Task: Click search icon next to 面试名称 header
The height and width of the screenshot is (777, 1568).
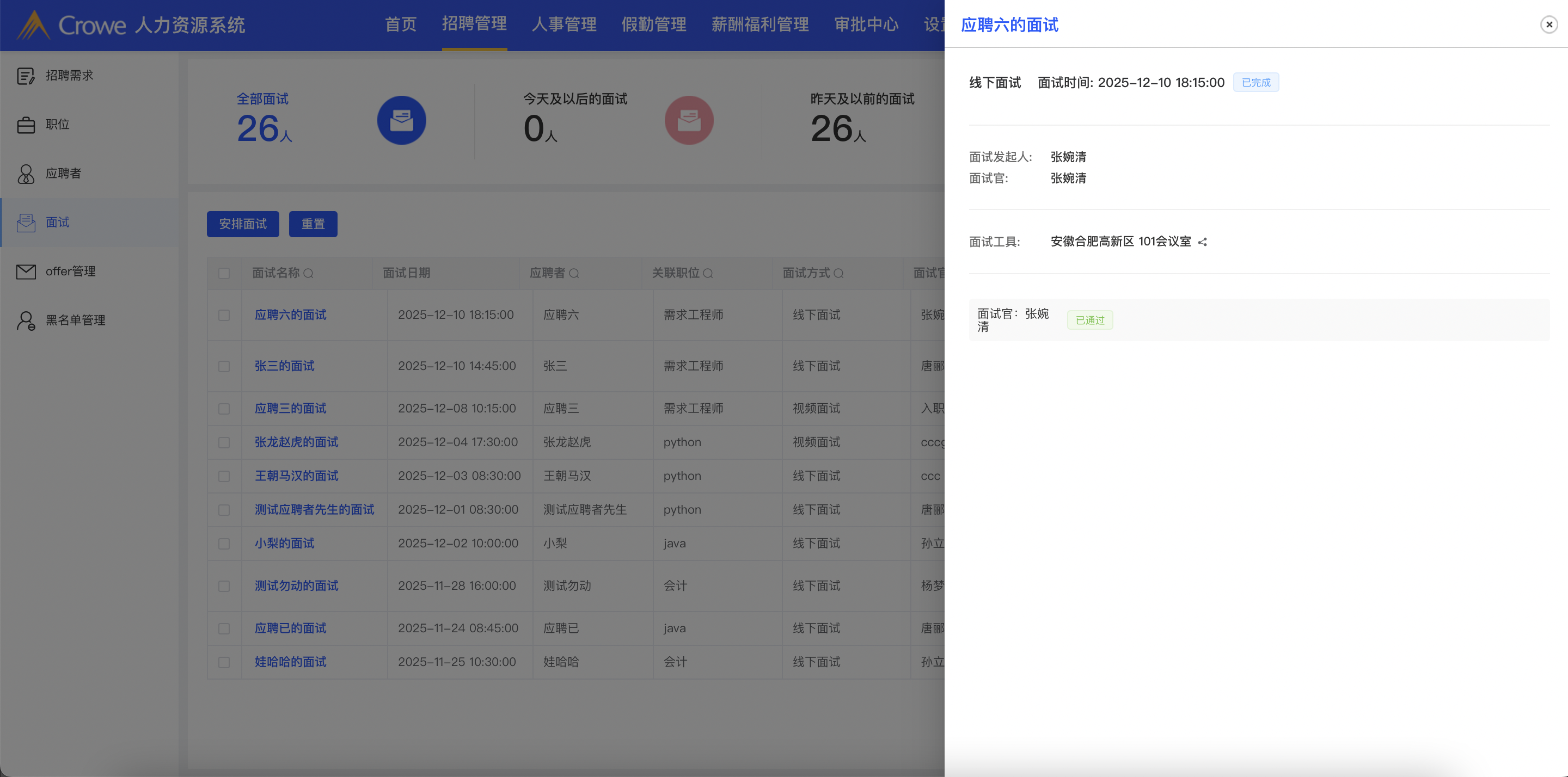Action: click(x=309, y=274)
